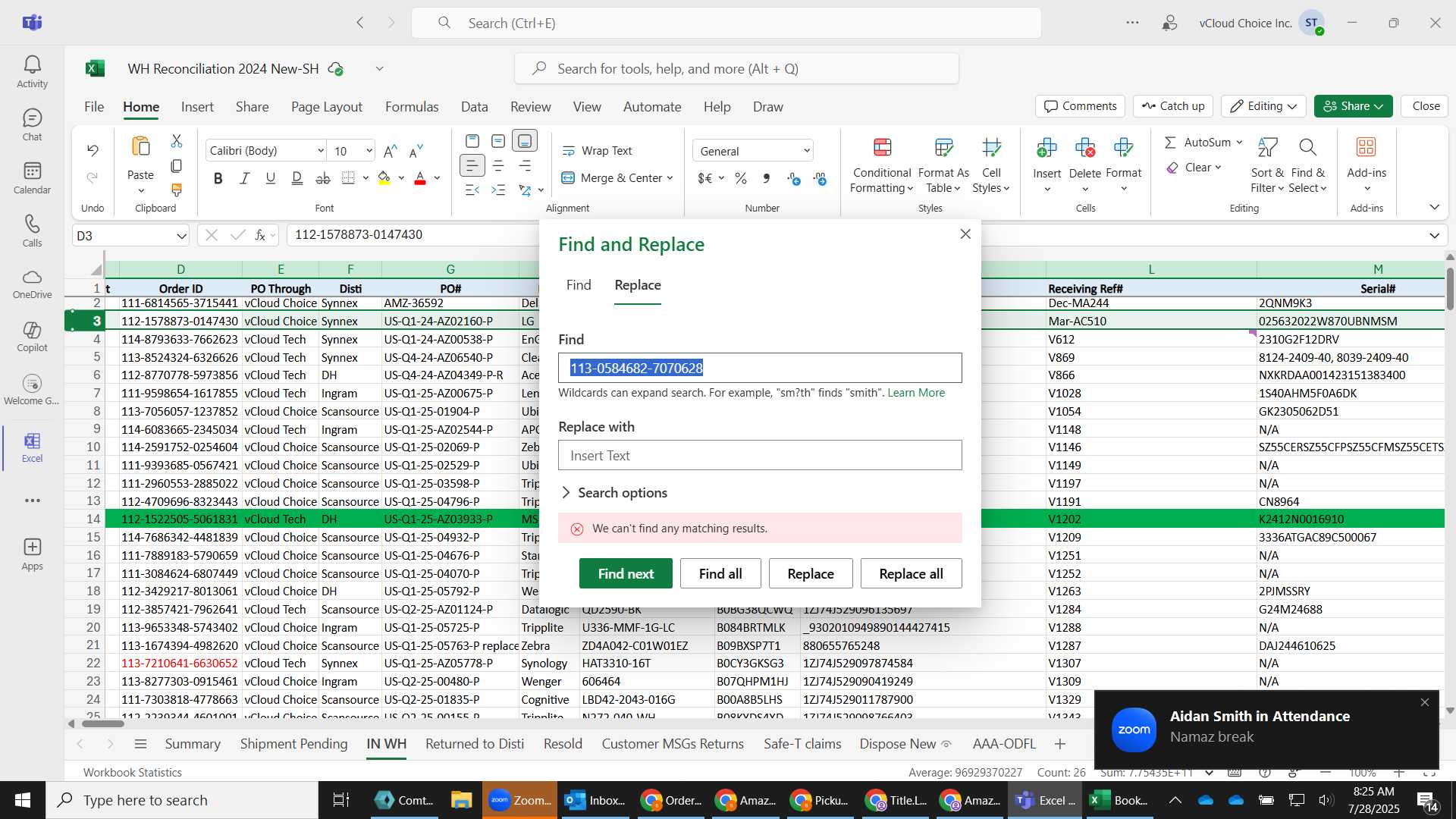1456x819 pixels.
Task: Toggle Wrap Text
Action: point(597,151)
